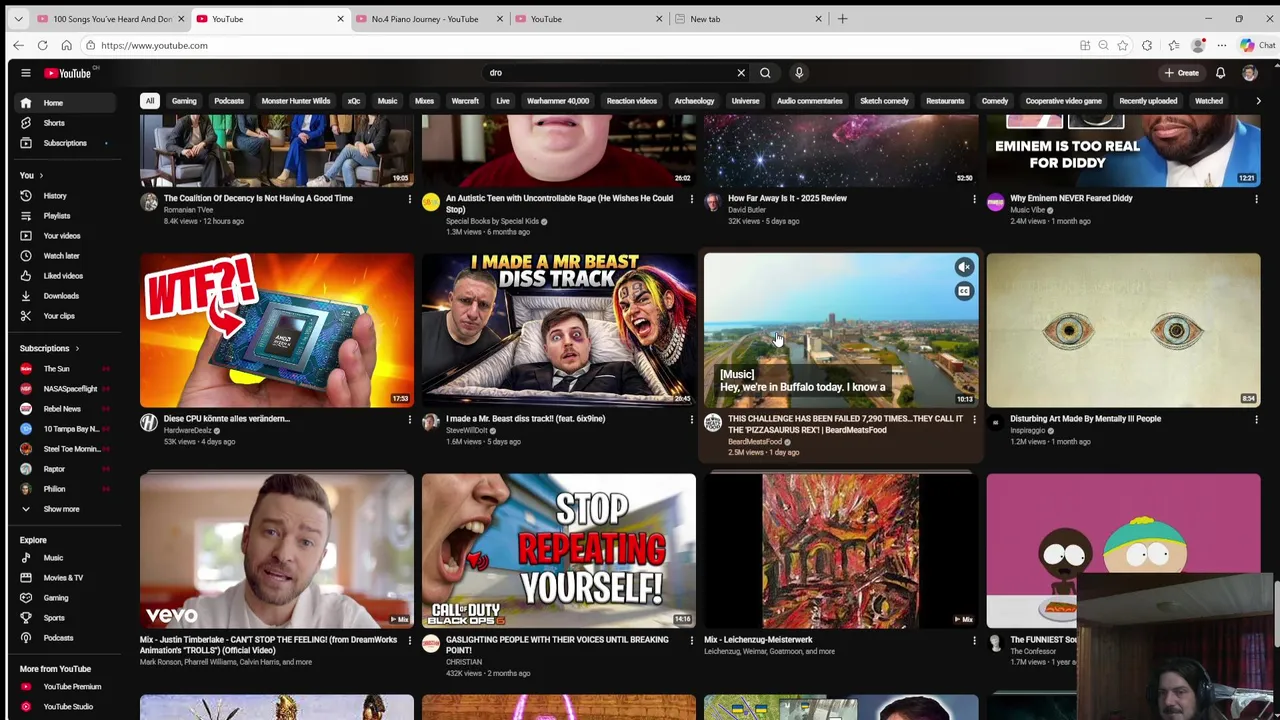
Task: Open the YouTube hamburger guide menu
Action: [x=26, y=73]
